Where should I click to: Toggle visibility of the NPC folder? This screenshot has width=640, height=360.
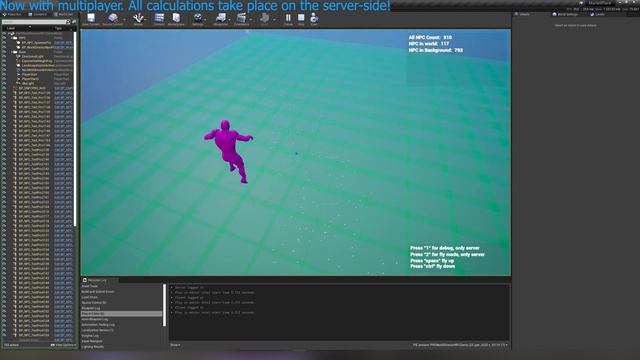(4, 38)
